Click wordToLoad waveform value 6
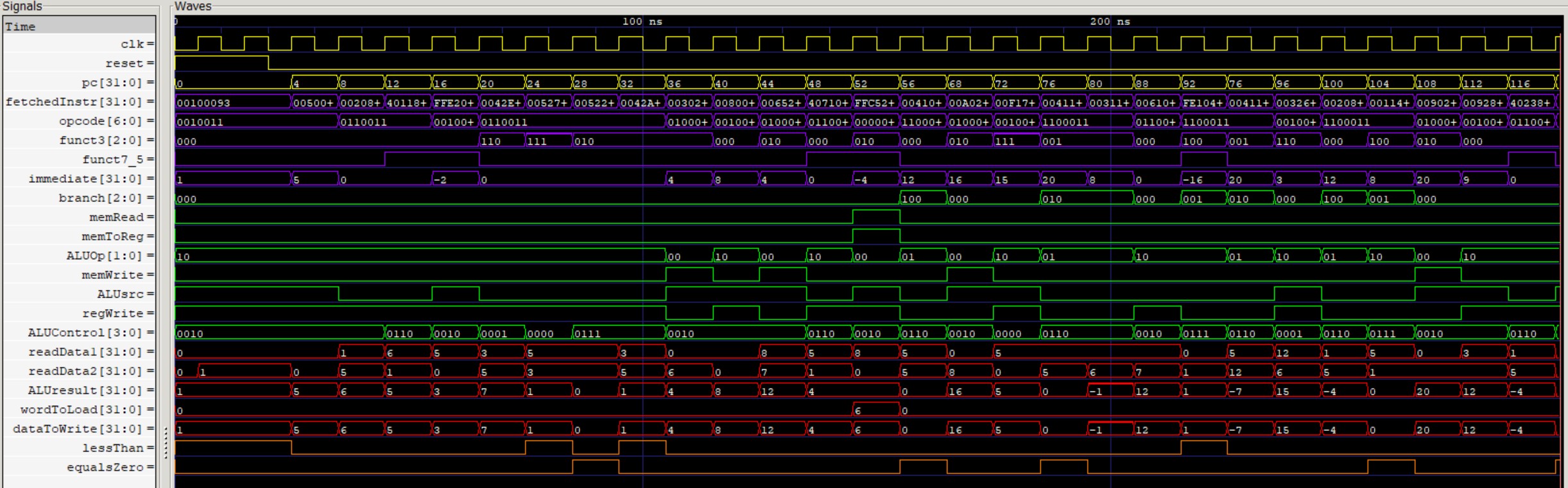This screenshot has height=488, width=1568. tap(858, 410)
